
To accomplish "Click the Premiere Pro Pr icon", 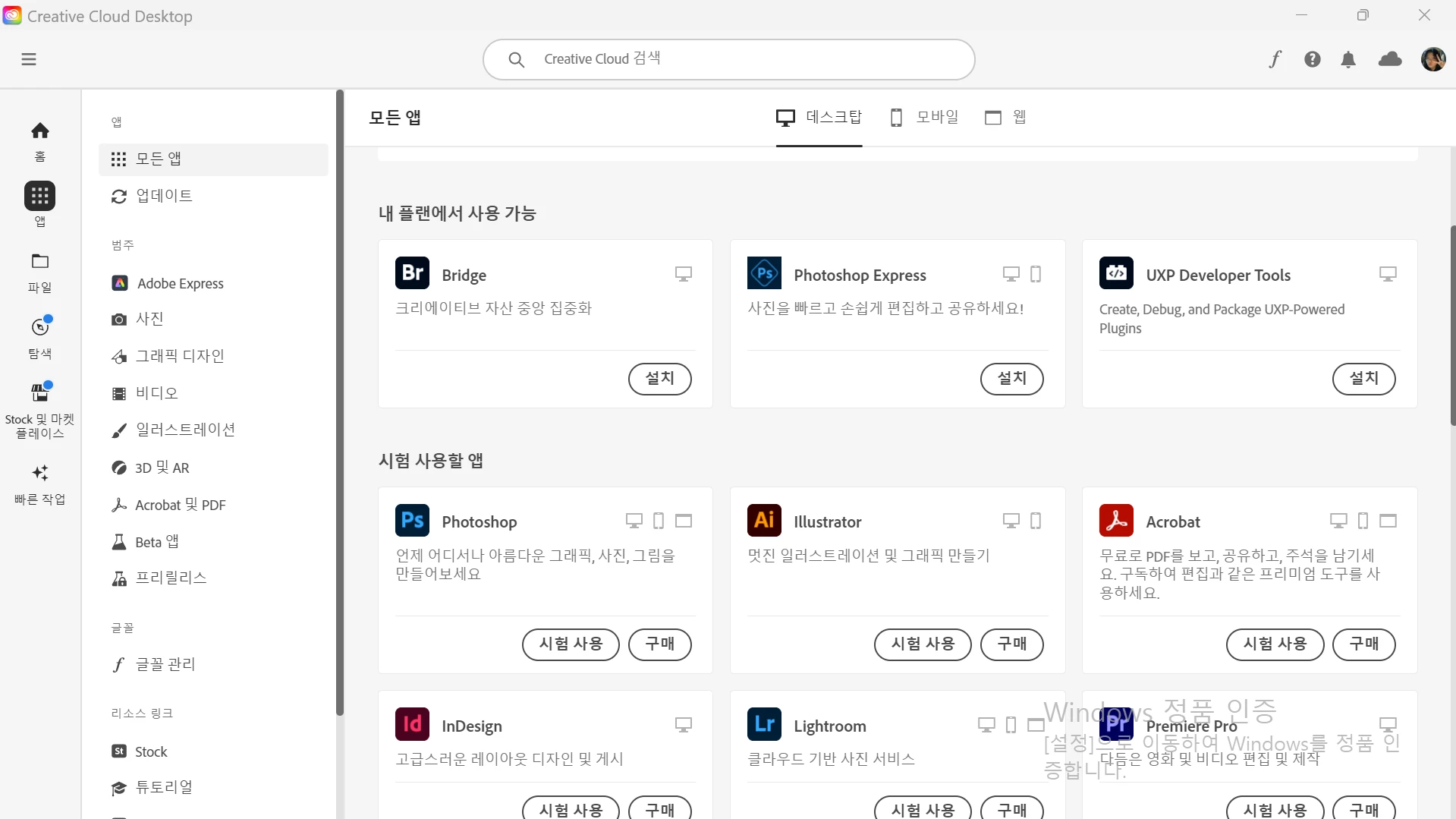I will (1116, 724).
